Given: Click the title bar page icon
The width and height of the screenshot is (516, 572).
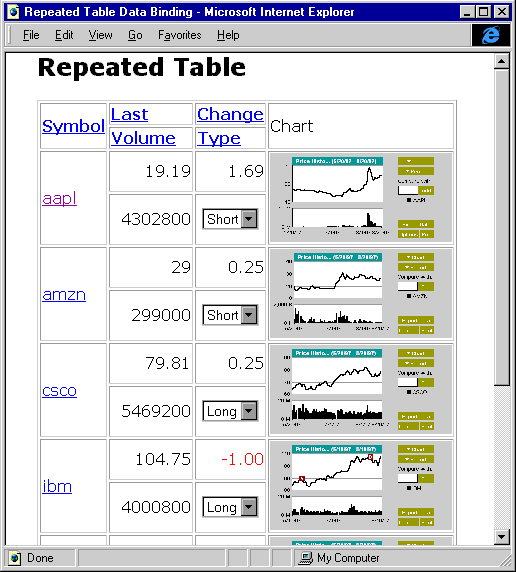Looking at the screenshot, I should (13, 12).
